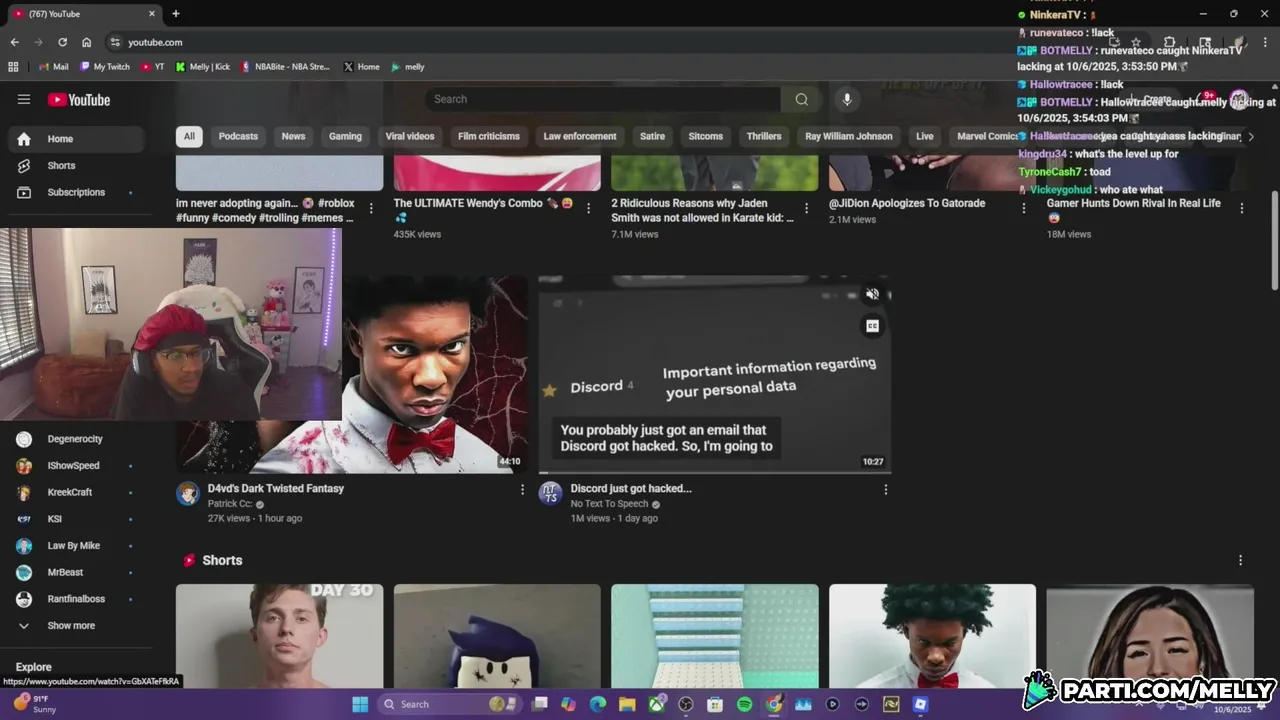Image resolution: width=1280 pixels, height=720 pixels.
Task: Play the Discord just got hacked thumbnail
Action: (x=715, y=375)
